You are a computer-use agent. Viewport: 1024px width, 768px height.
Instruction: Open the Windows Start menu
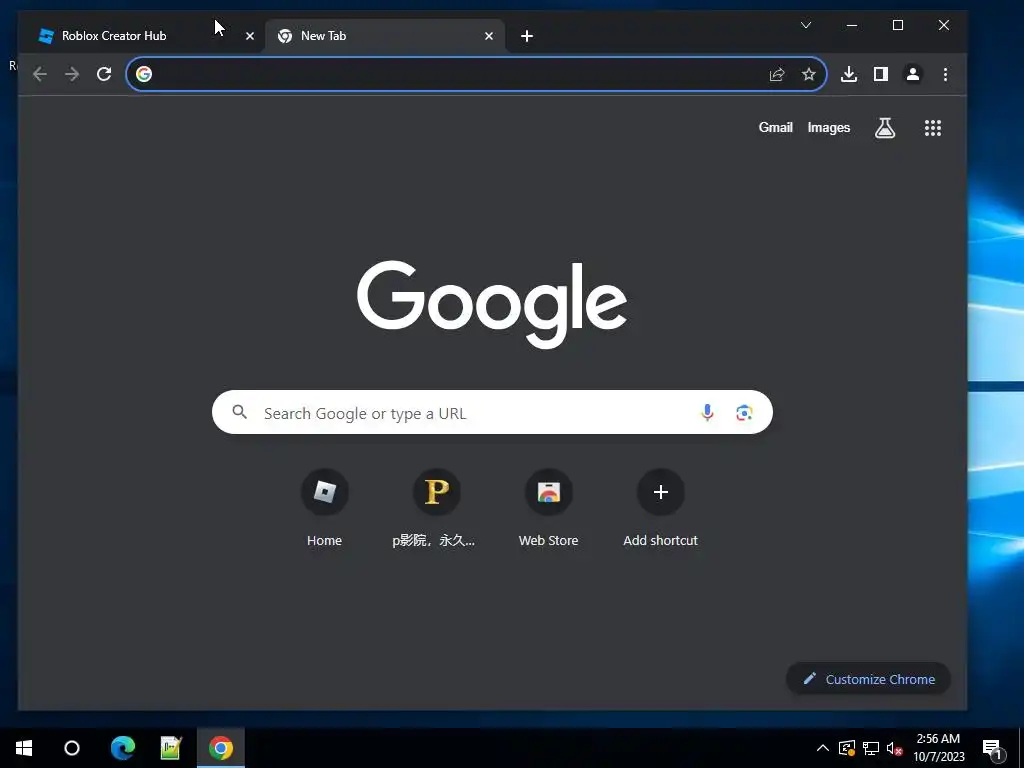click(x=24, y=748)
